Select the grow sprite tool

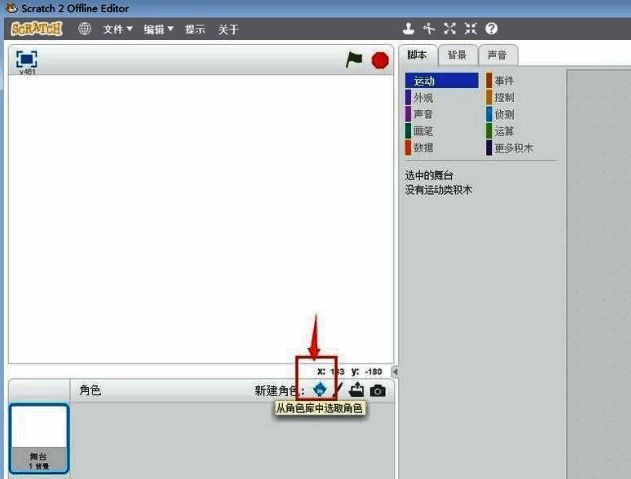pos(450,29)
